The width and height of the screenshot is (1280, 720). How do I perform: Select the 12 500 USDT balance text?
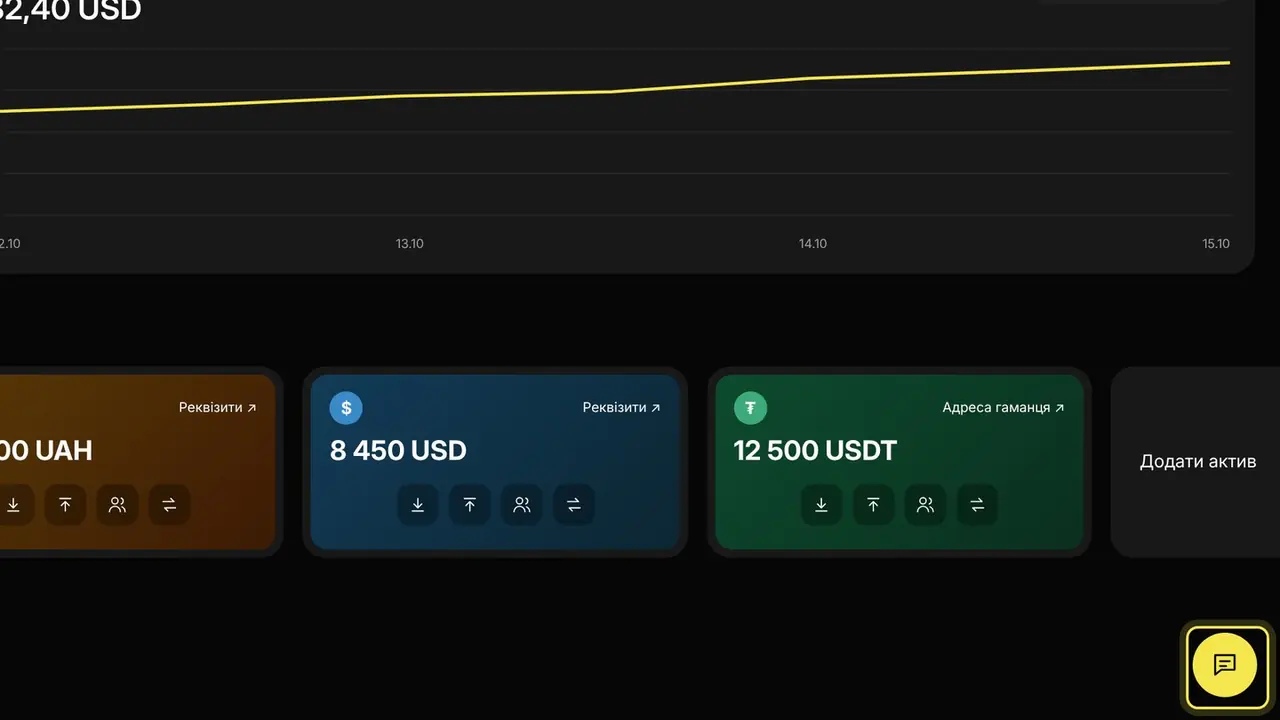[x=815, y=451]
